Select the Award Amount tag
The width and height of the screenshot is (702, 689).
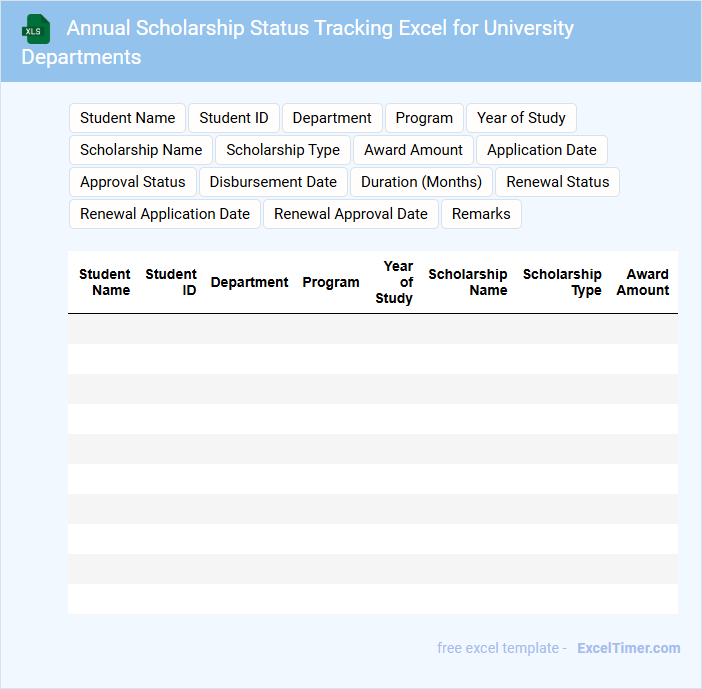(x=413, y=150)
